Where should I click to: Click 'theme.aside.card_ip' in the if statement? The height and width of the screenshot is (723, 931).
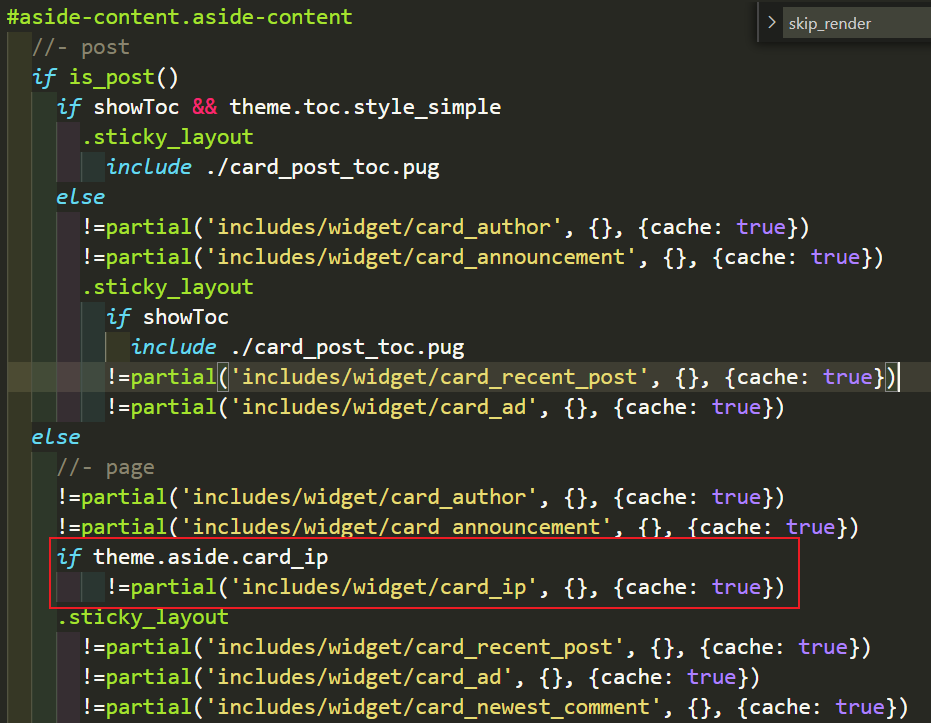pos(210,557)
